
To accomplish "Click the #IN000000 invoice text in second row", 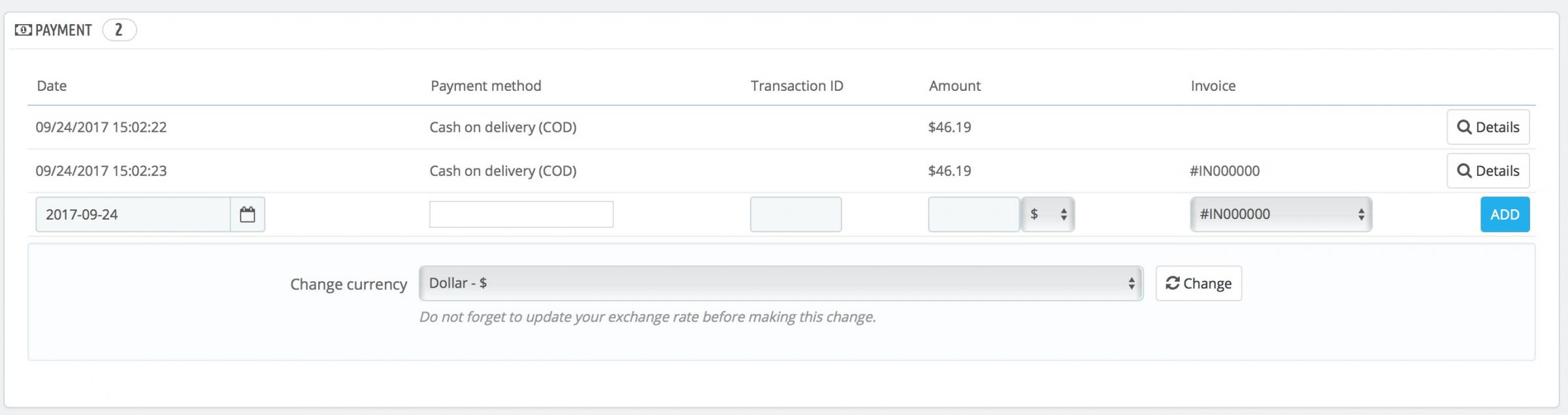I will [x=1224, y=171].
